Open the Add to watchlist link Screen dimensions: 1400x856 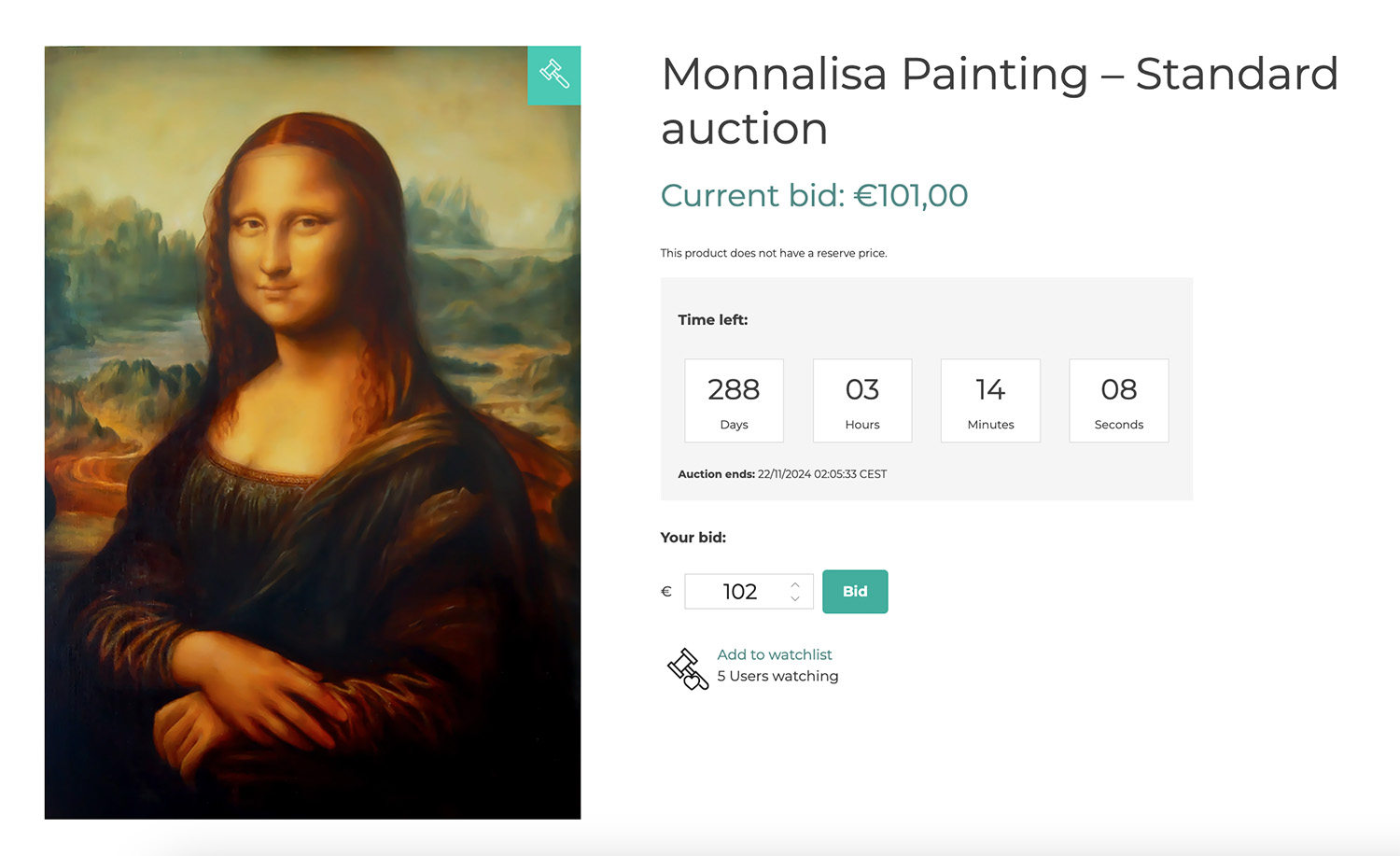[x=774, y=654]
